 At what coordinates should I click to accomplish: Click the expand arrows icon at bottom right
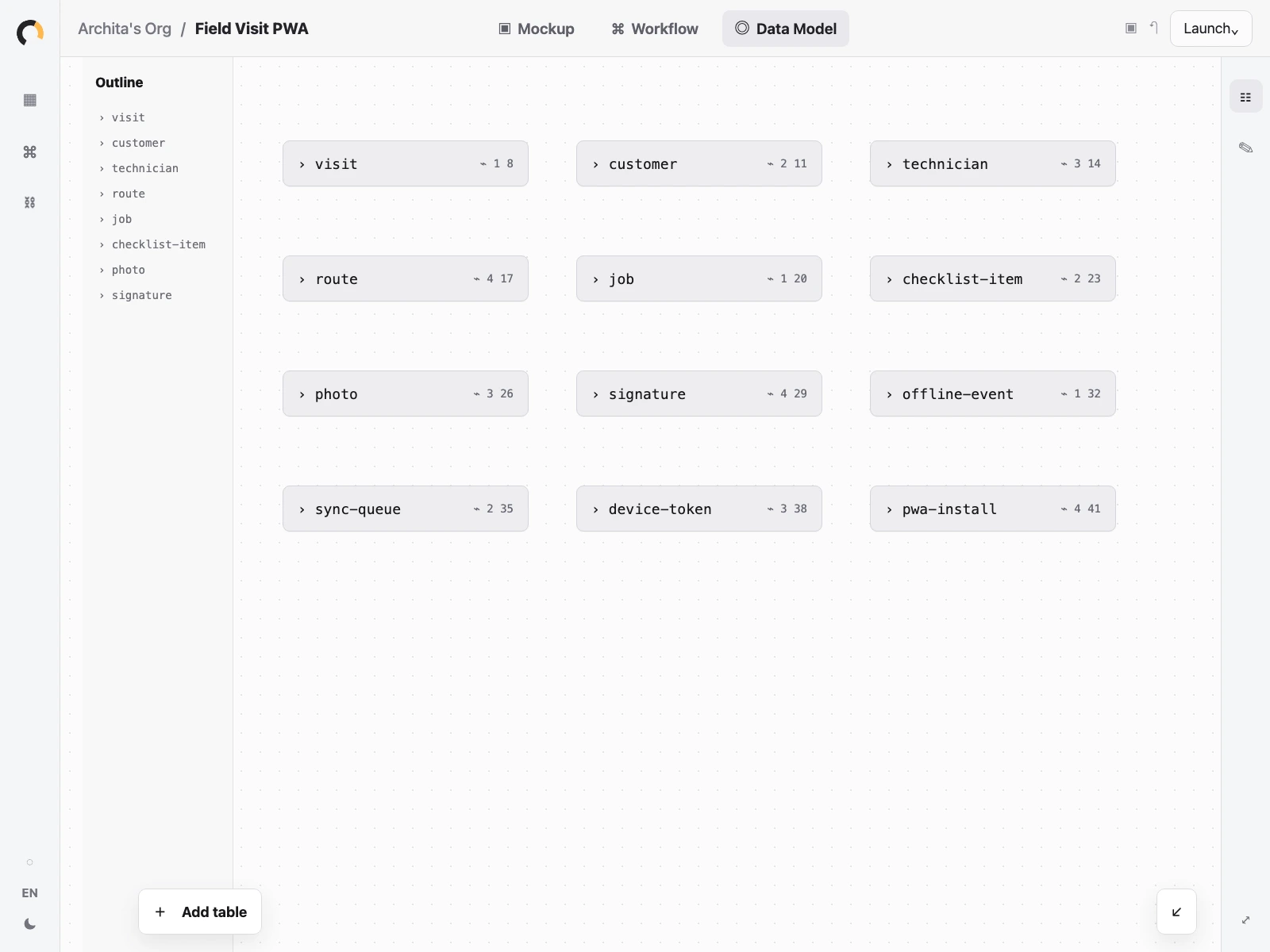pos(1245,920)
